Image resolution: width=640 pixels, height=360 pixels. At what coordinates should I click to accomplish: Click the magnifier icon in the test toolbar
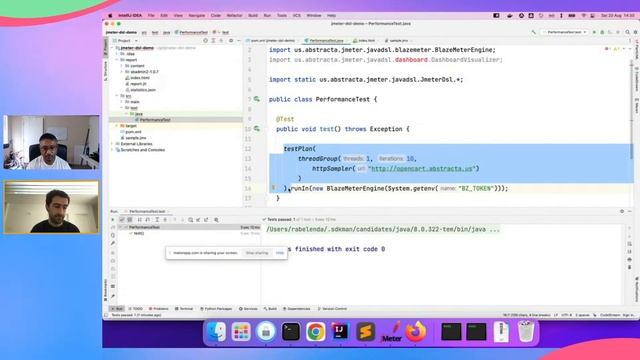click(x=216, y=220)
